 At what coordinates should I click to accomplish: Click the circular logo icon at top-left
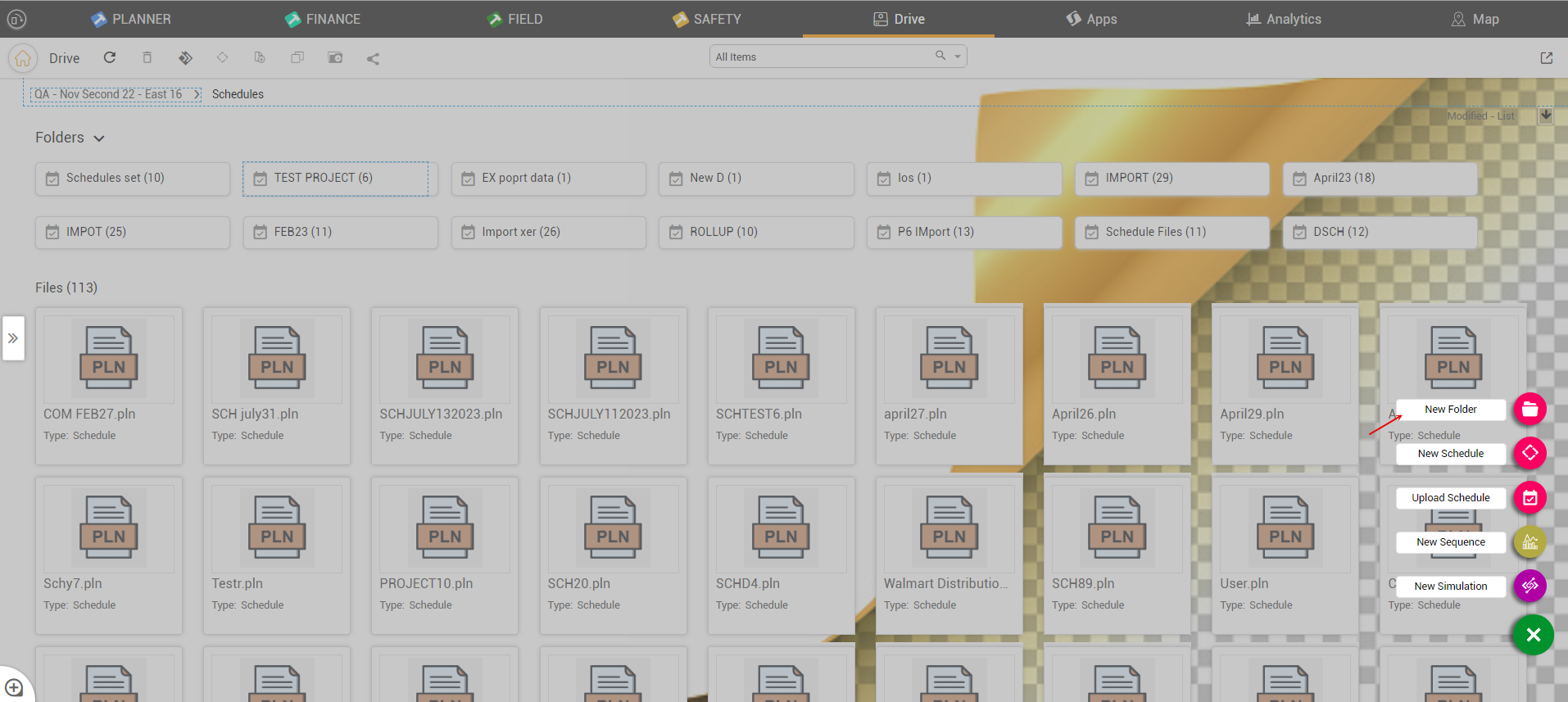(16, 19)
